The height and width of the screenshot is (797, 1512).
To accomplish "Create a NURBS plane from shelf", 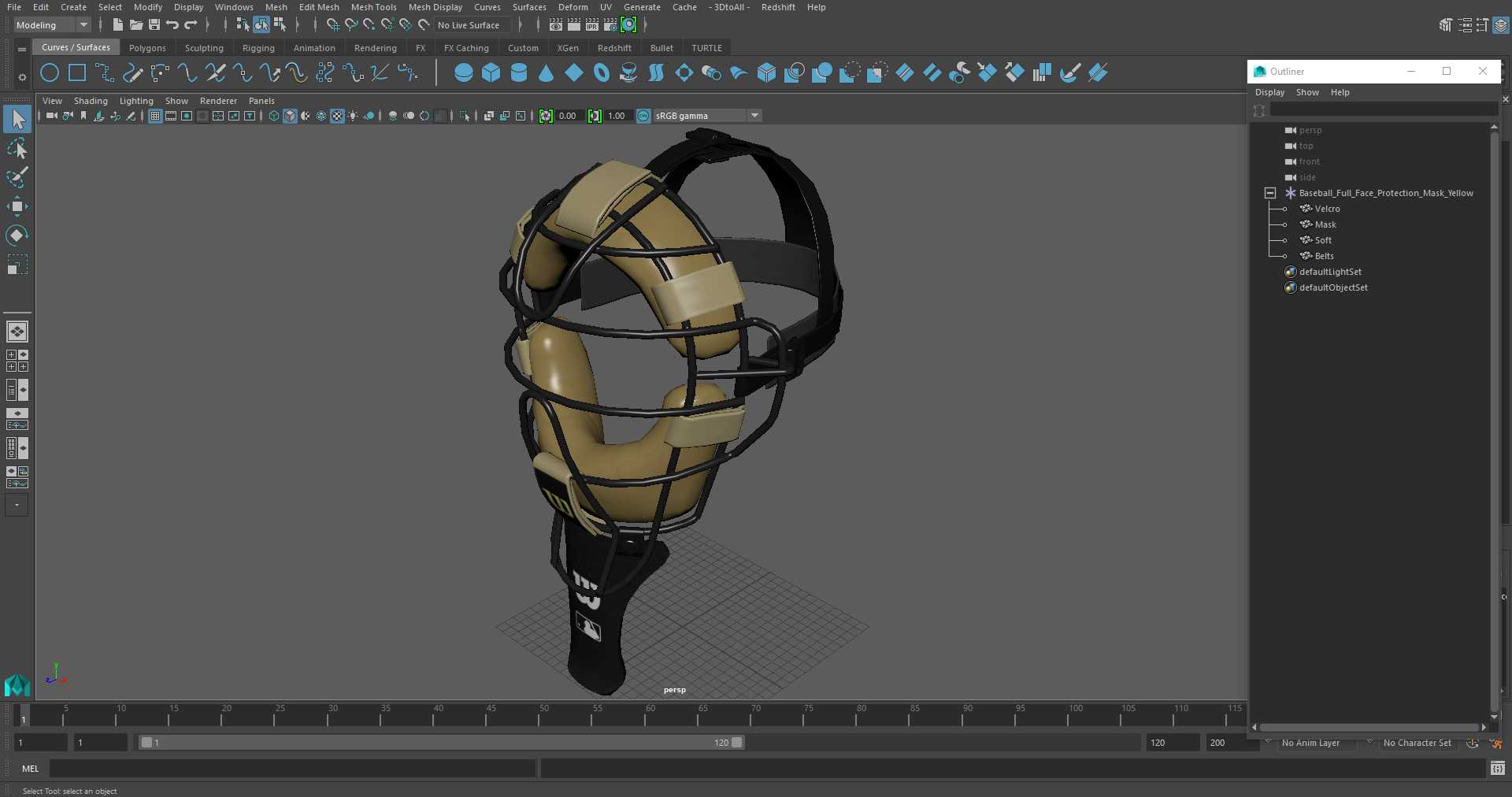I will [x=574, y=73].
